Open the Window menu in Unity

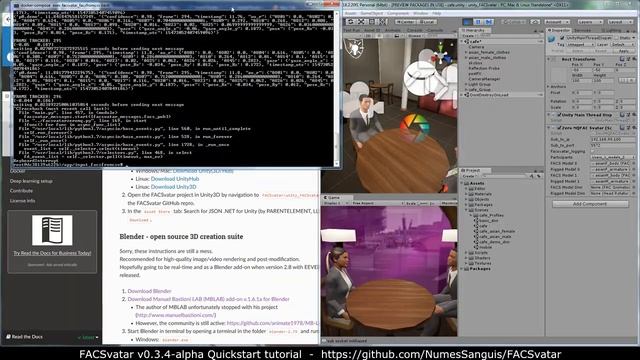[x=420, y=13]
